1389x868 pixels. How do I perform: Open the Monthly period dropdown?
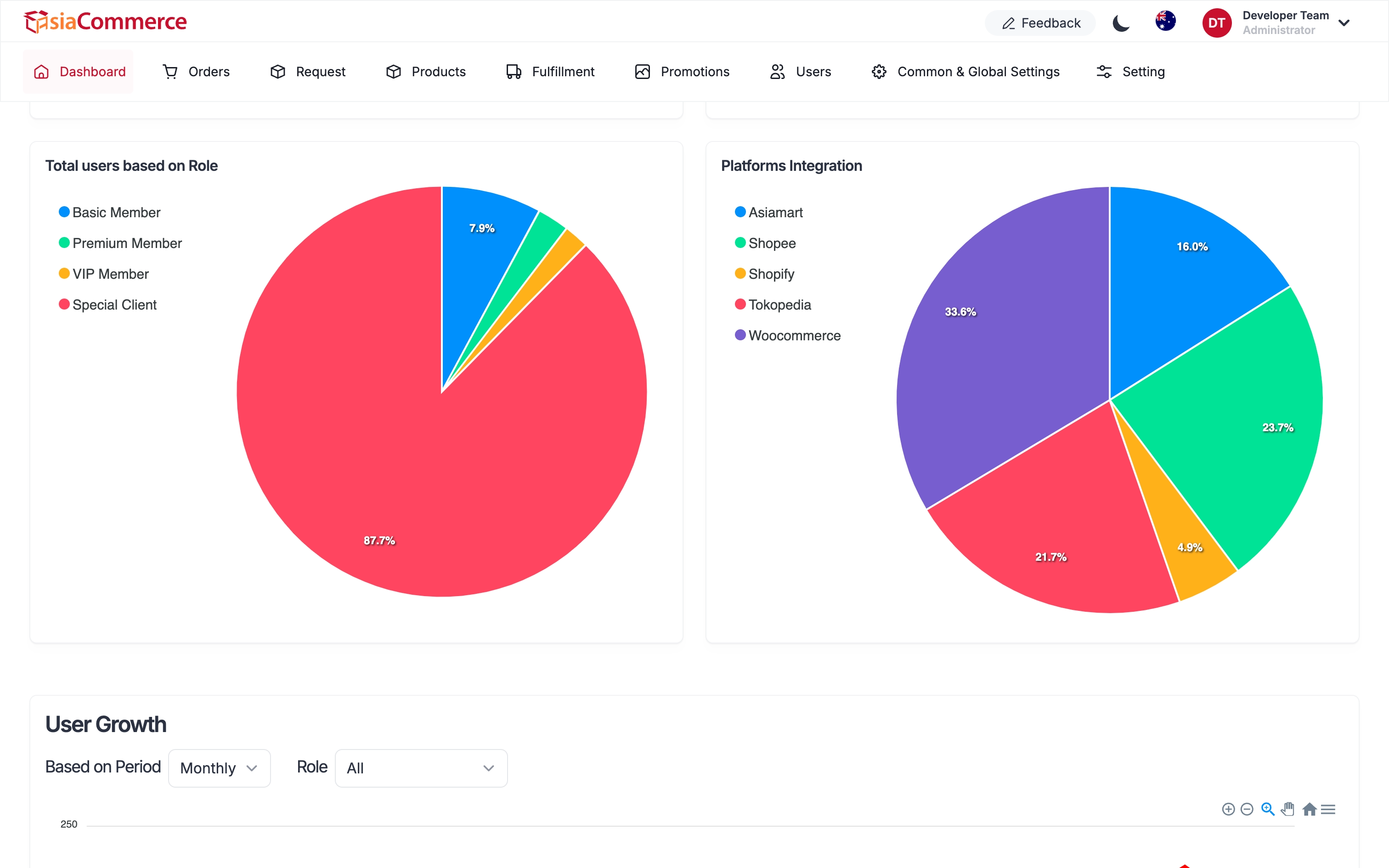219,768
